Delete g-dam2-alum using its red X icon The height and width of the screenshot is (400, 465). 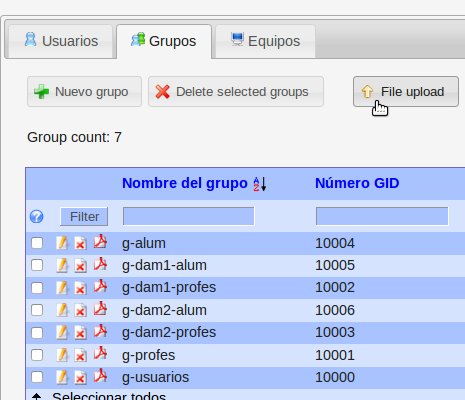coord(80,310)
